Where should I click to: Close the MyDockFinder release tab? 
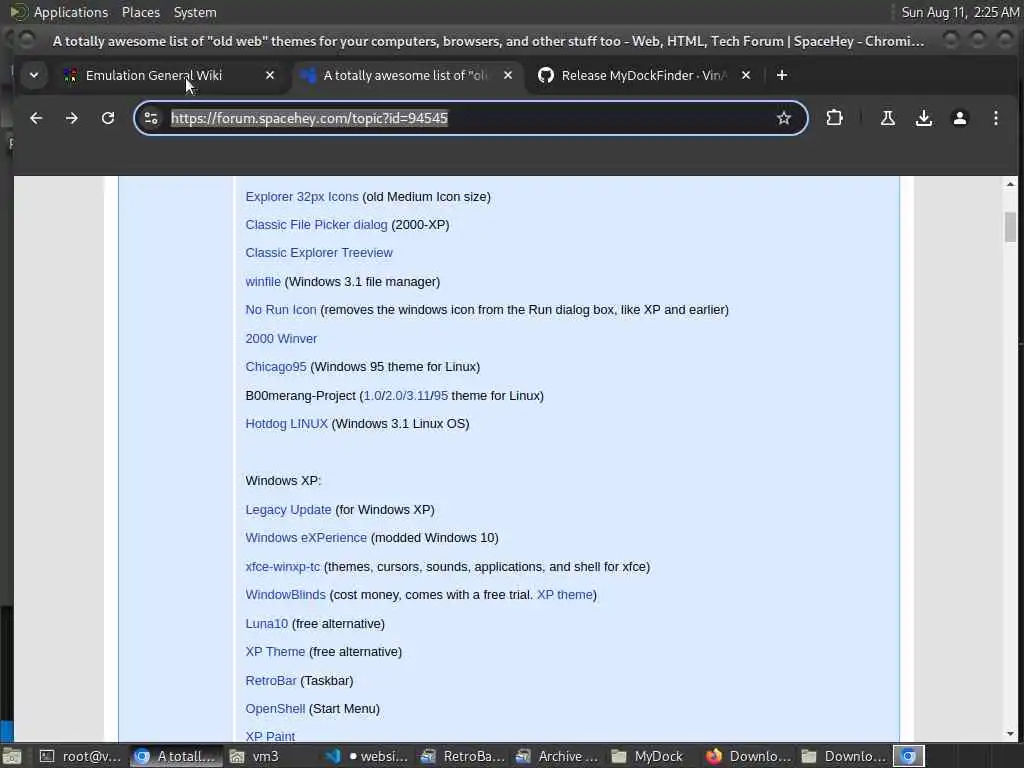tap(746, 75)
